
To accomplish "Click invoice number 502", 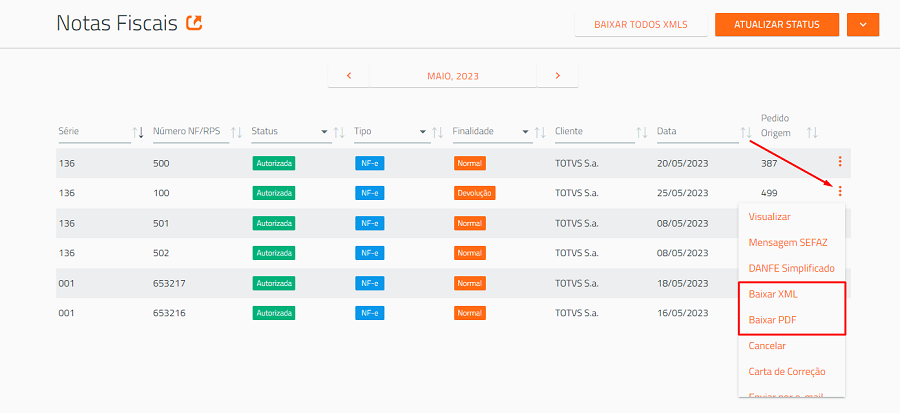I will 161,253.
